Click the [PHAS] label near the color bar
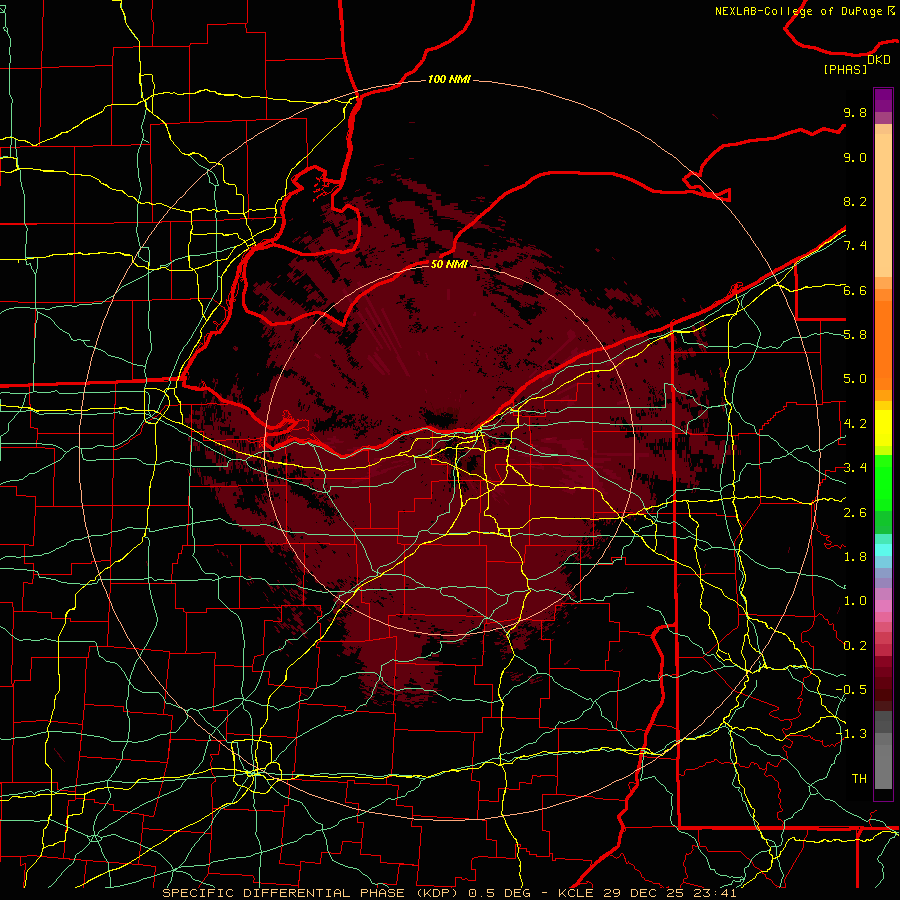This screenshot has height=900, width=900. 845,70
